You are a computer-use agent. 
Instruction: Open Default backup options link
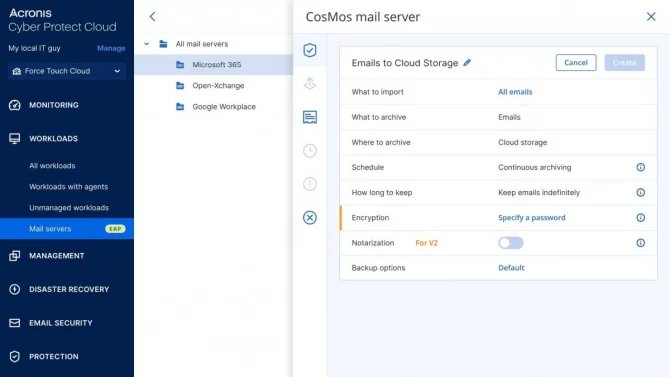tap(511, 268)
